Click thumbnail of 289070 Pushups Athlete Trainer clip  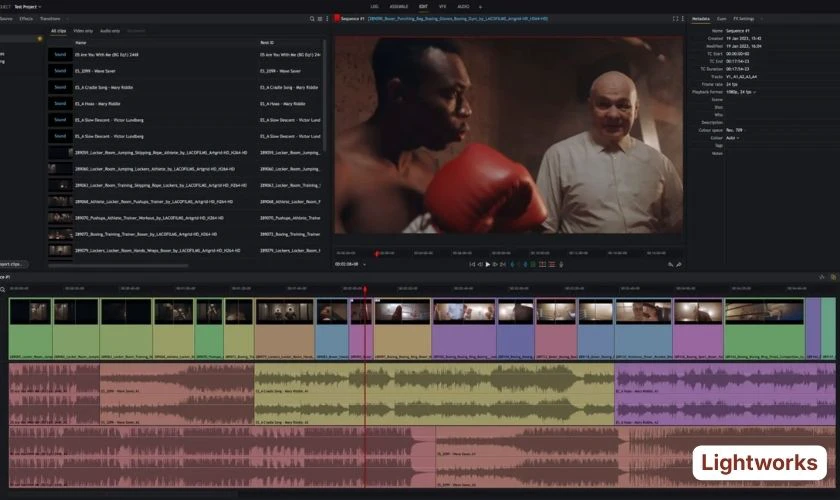coord(60,218)
